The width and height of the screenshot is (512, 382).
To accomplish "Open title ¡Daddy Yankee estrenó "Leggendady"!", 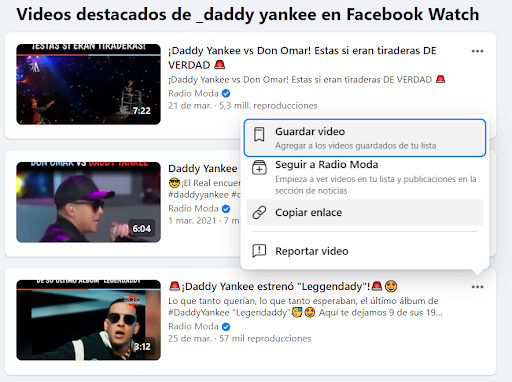I will coord(283,286).
